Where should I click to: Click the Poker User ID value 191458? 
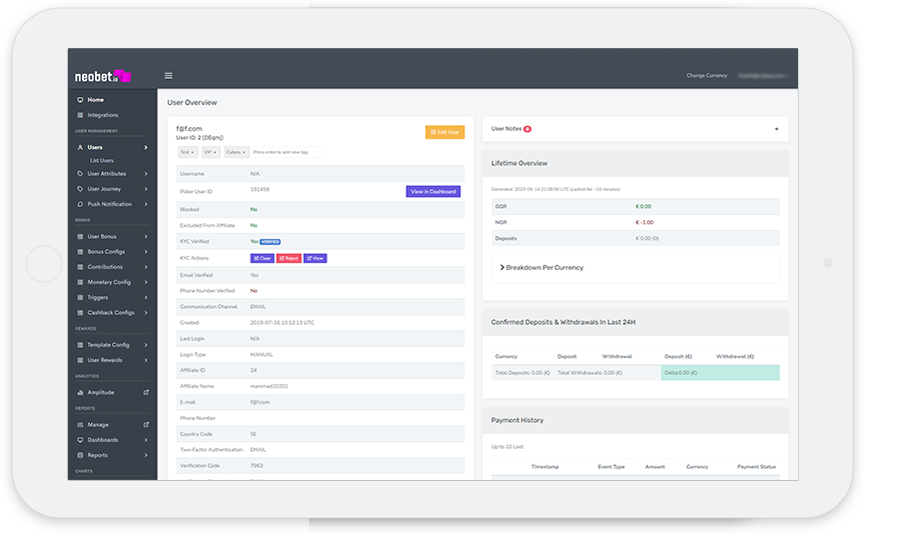260,189
